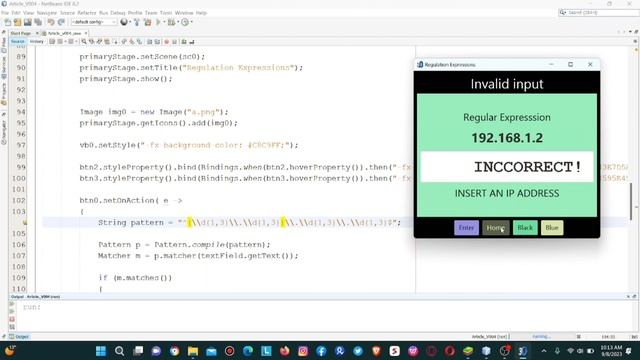The image size is (640, 360).
Task: Open the Debug menu
Action: pos(118,13)
